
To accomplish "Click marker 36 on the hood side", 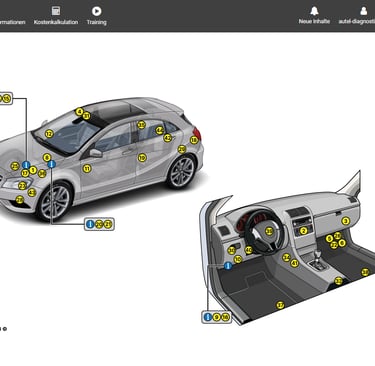I will coord(42,174).
